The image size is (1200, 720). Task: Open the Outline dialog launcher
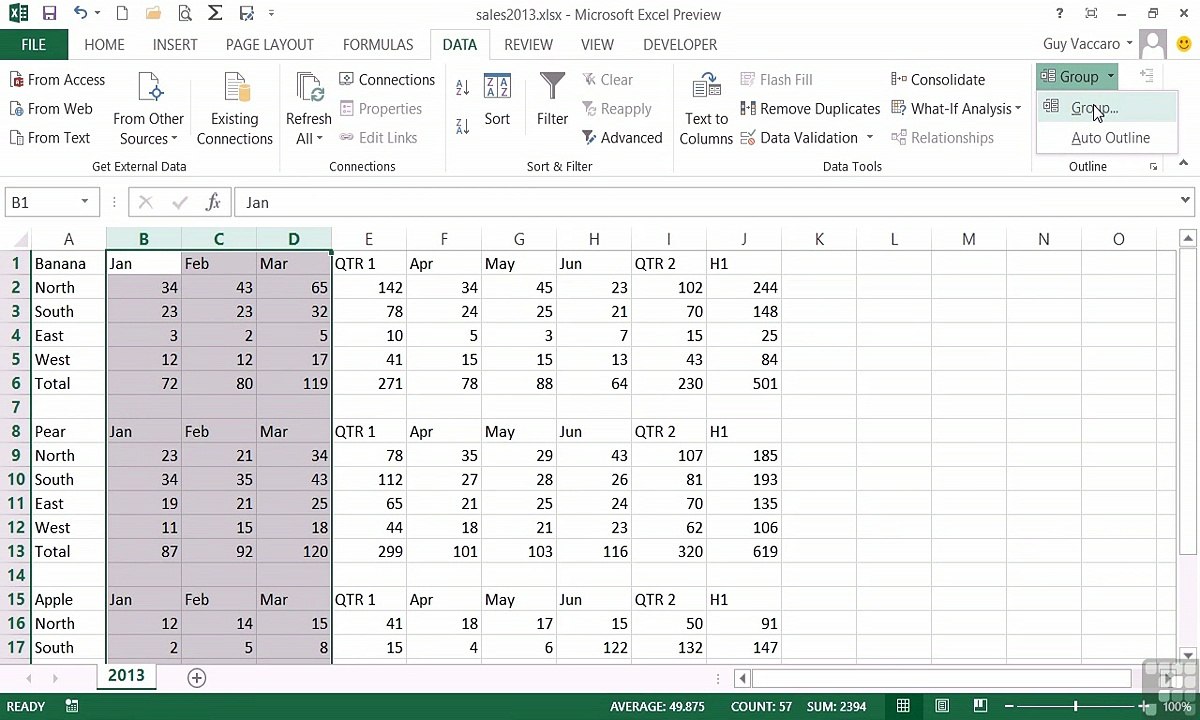[1153, 167]
